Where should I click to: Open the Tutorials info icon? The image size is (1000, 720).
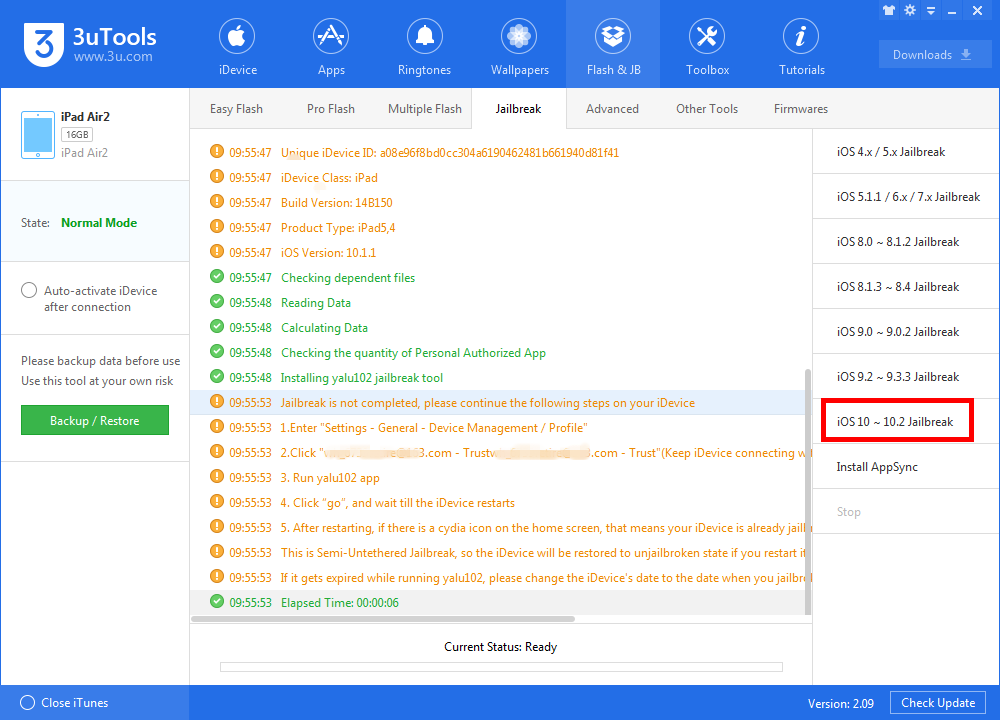click(x=801, y=36)
